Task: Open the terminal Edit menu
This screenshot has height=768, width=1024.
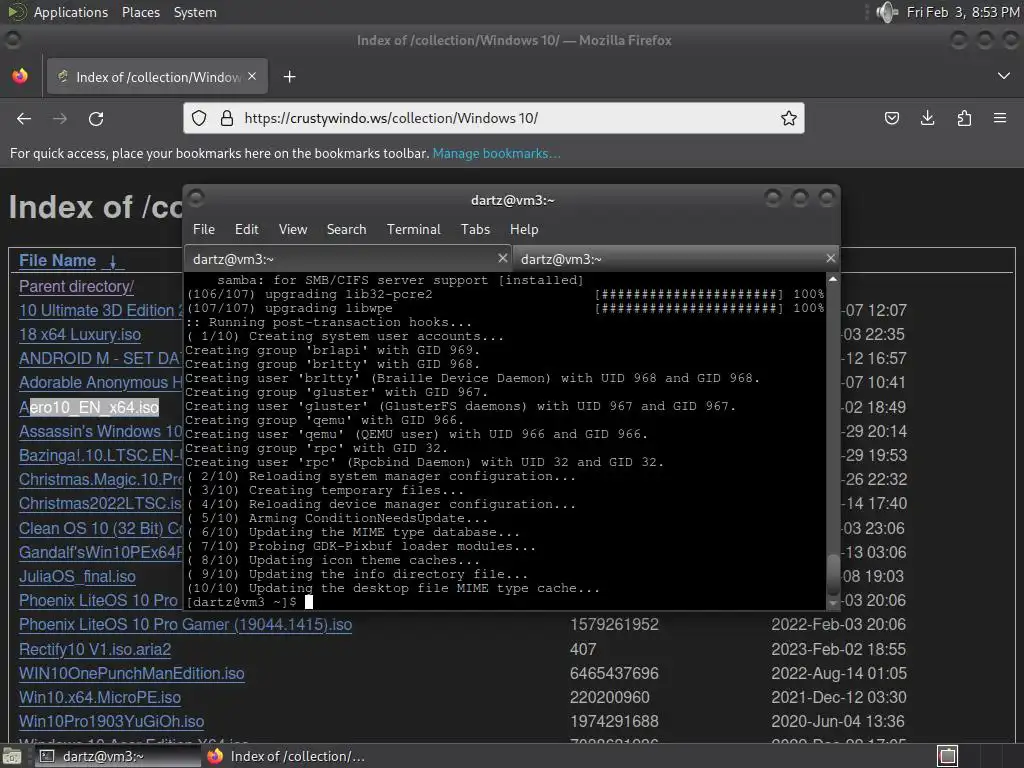Action: point(246,229)
